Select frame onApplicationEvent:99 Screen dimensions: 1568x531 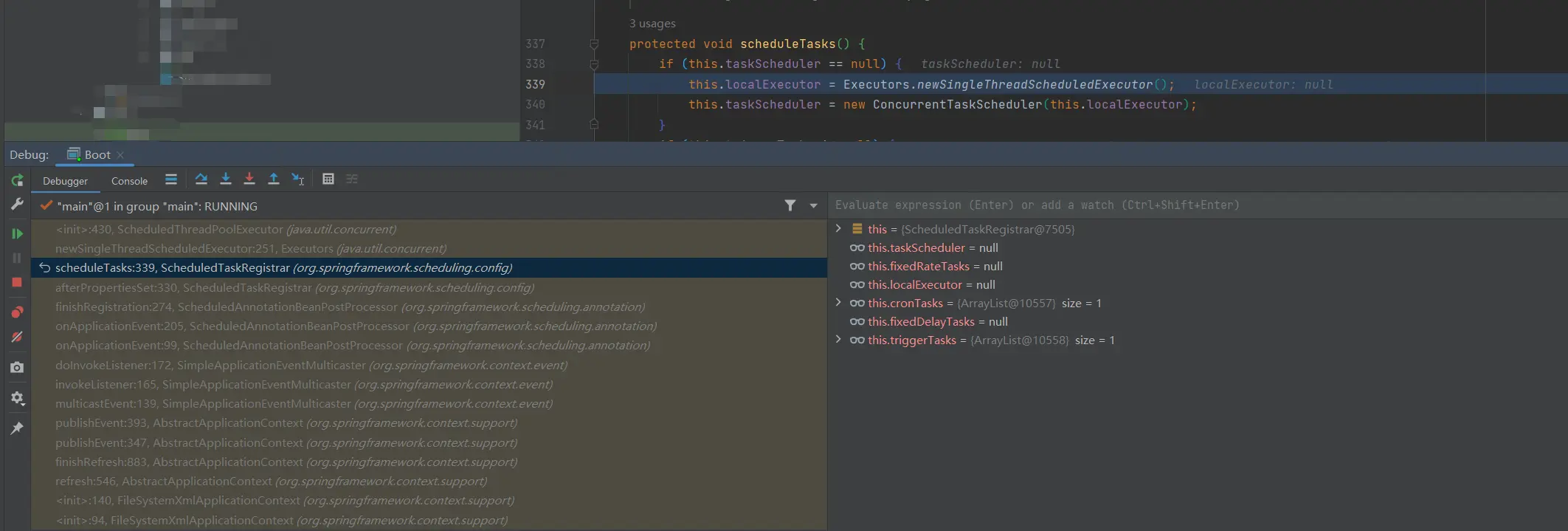pyautogui.click(x=429, y=346)
